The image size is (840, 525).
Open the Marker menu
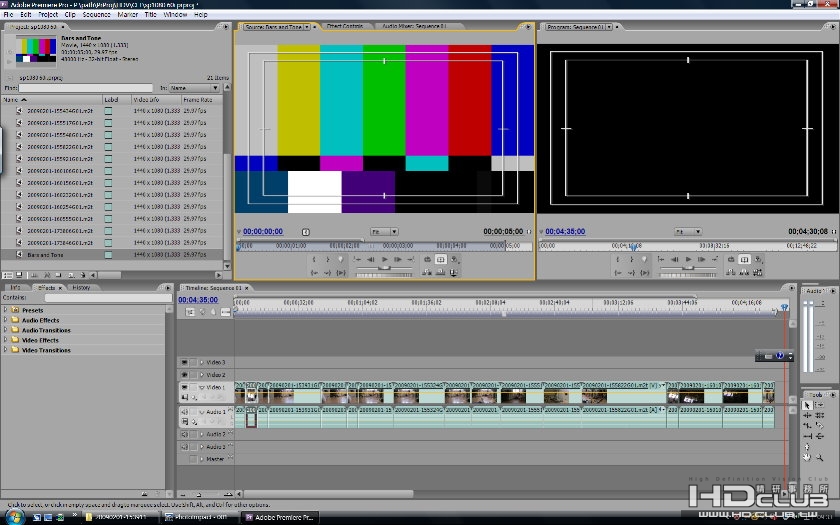[128, 14]
